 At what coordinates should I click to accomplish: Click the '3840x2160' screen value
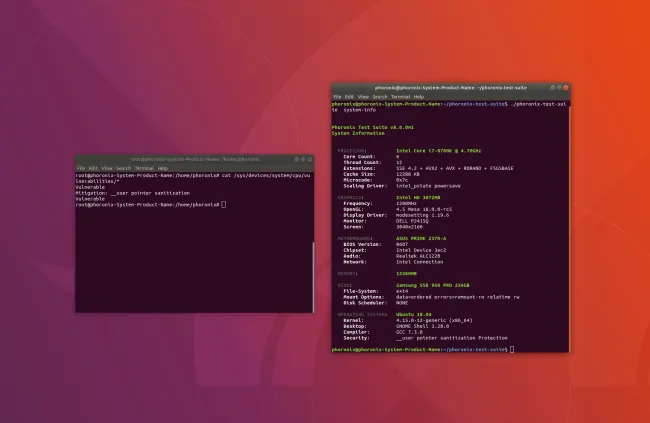[409, 227]
